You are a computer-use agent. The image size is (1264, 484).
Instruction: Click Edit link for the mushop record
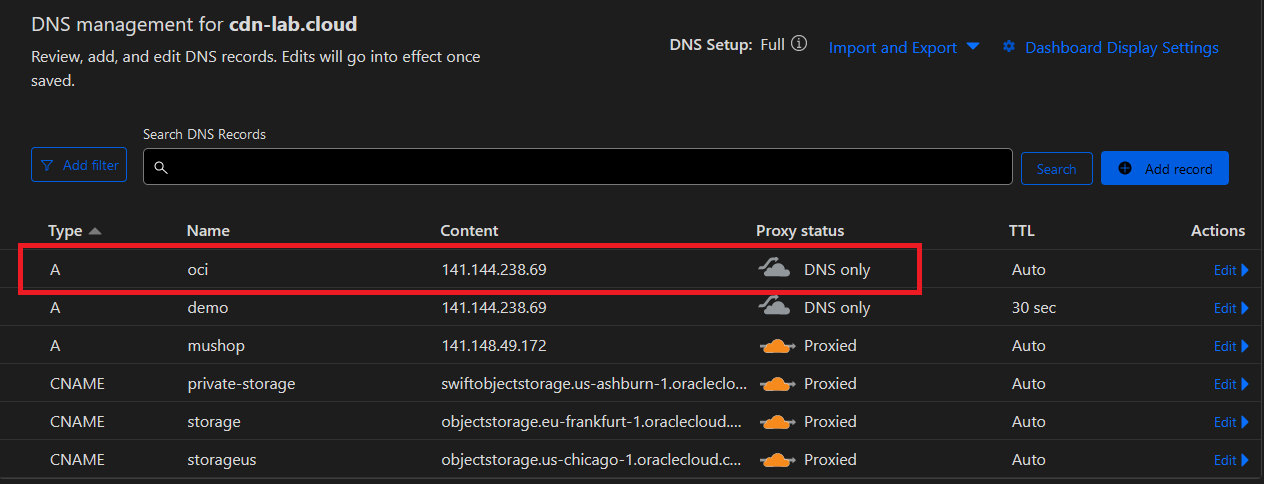coord(1225,346)
